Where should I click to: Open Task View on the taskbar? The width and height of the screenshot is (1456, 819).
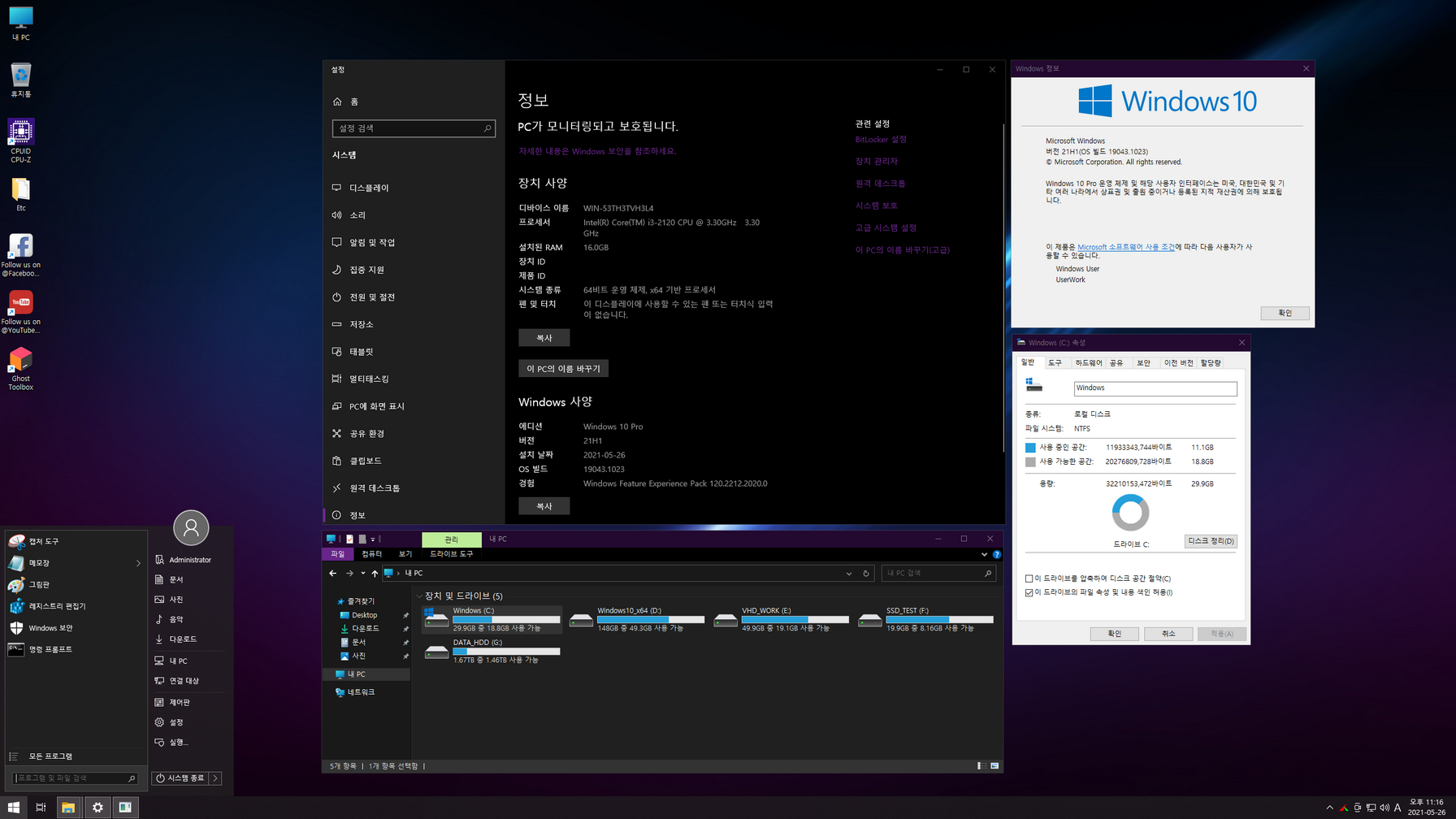coord(41,808)
